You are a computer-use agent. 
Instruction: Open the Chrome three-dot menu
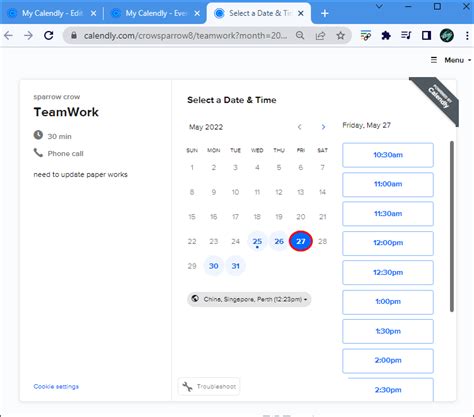(467, 35)
